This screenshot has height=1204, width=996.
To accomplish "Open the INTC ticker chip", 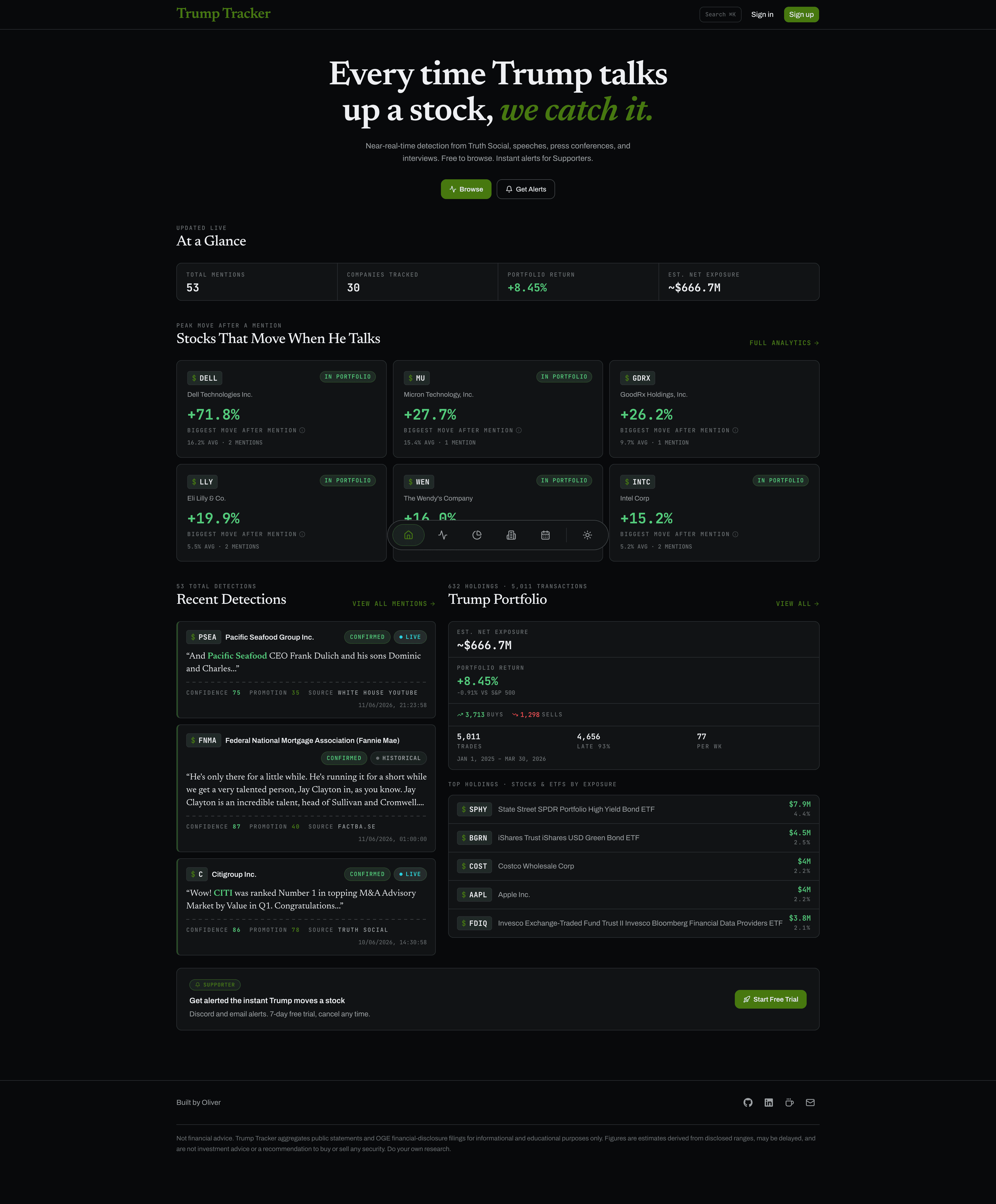I will tap(637, 482).
